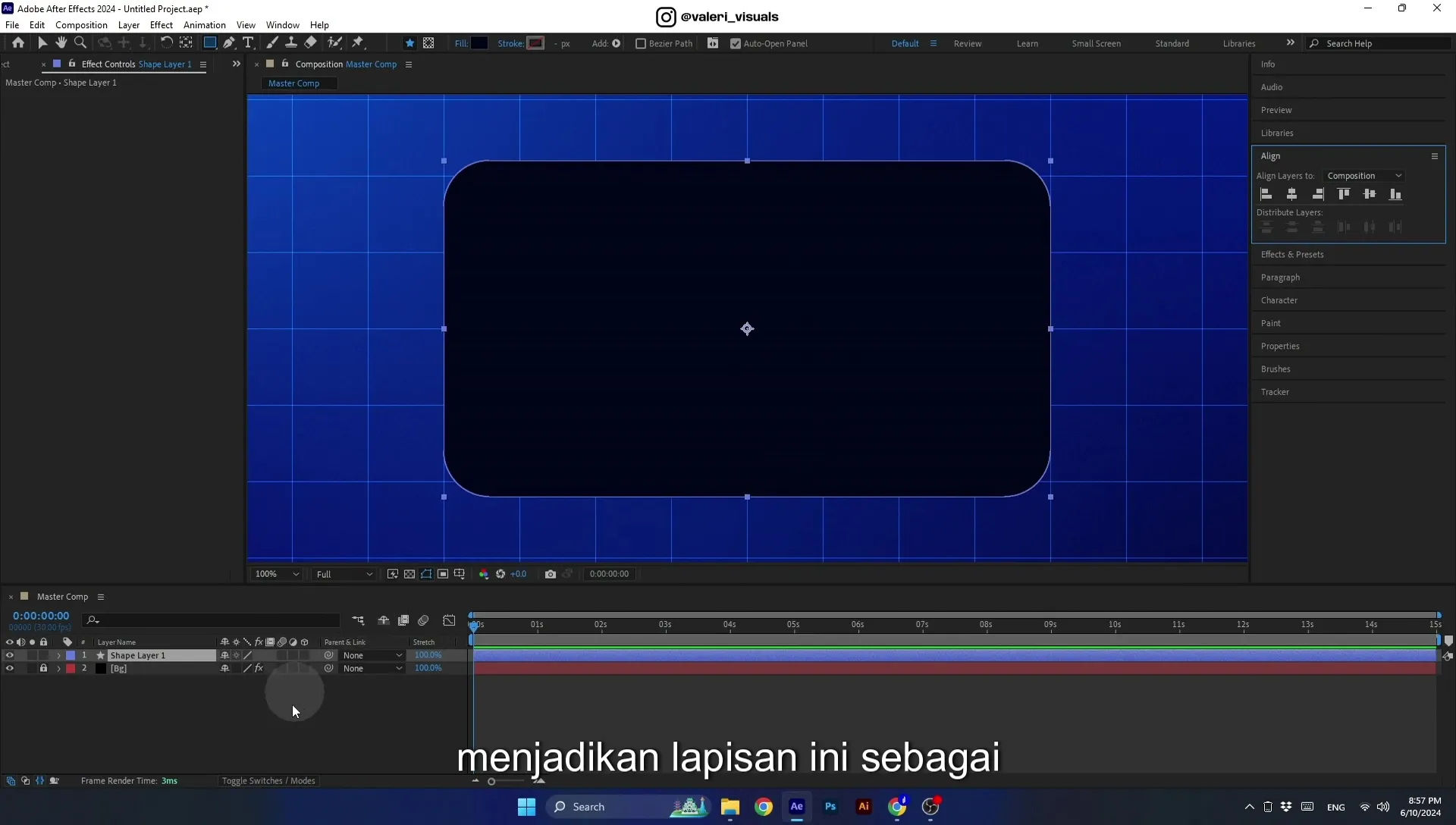The image size is (1456, 825).
Task: Select the Rectangle shape tool
Action: pos(210,43)
